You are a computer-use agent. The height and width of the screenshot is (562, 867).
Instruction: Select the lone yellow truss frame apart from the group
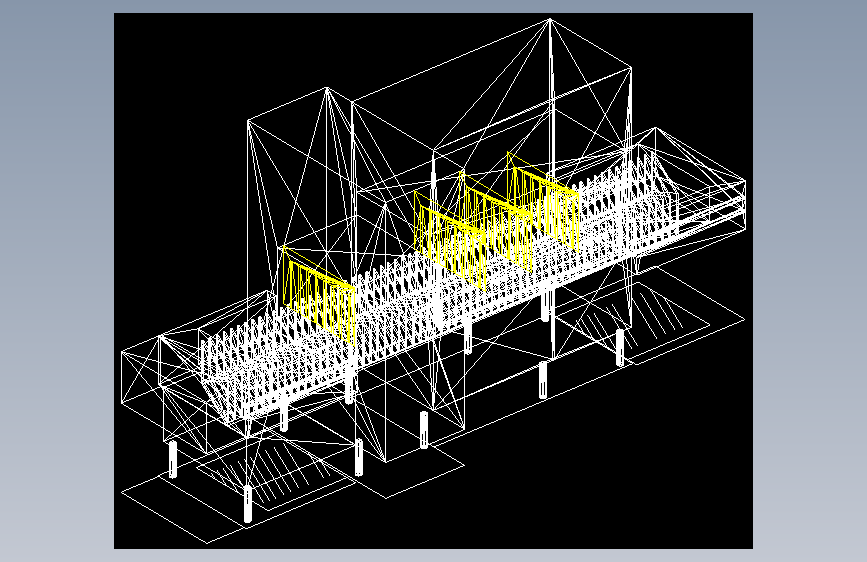318,296
